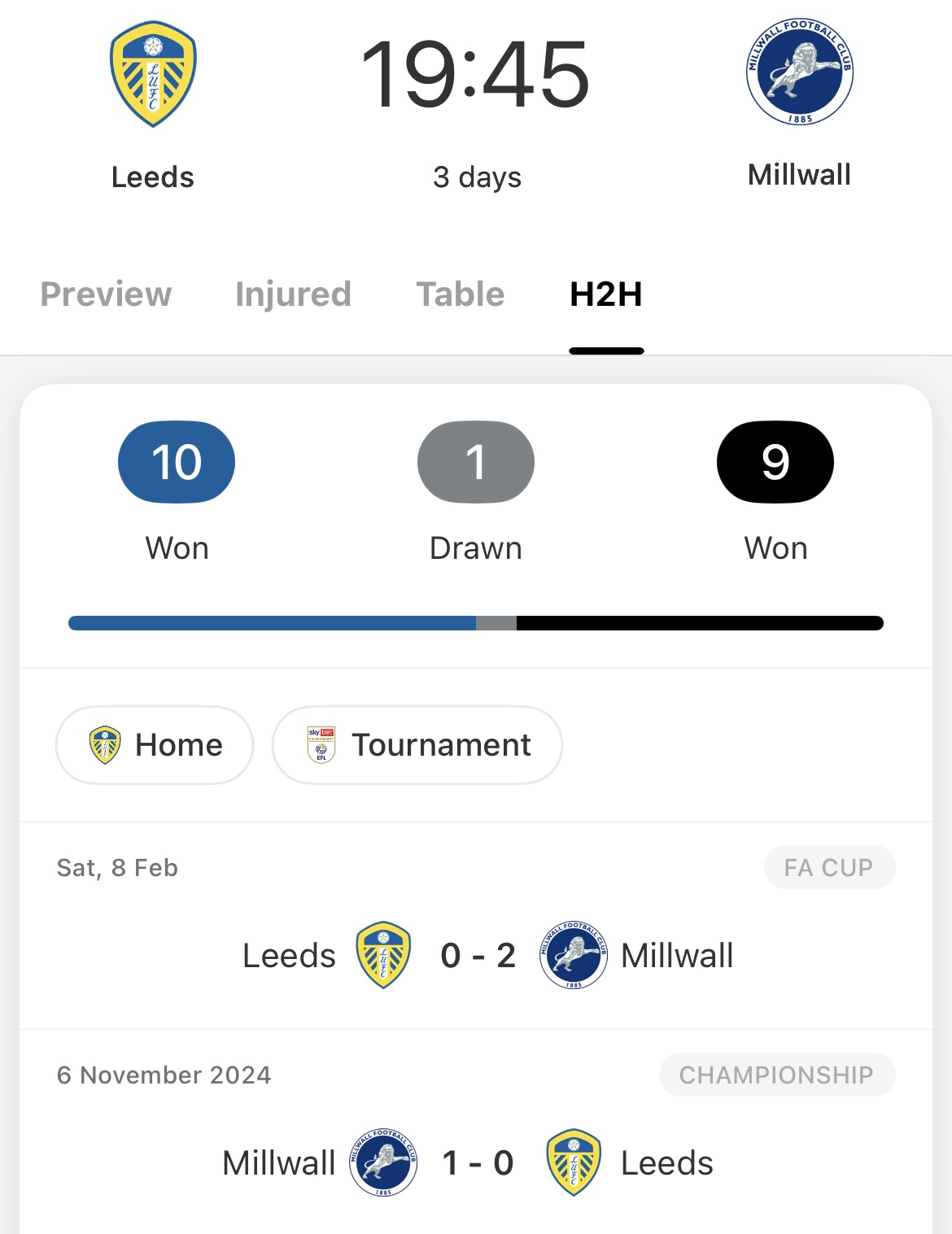The image size is (952, 1234).
Task: Tap Leeds crest in the FA Cup result
Action: pyautogui.click(x=383, y=955)
